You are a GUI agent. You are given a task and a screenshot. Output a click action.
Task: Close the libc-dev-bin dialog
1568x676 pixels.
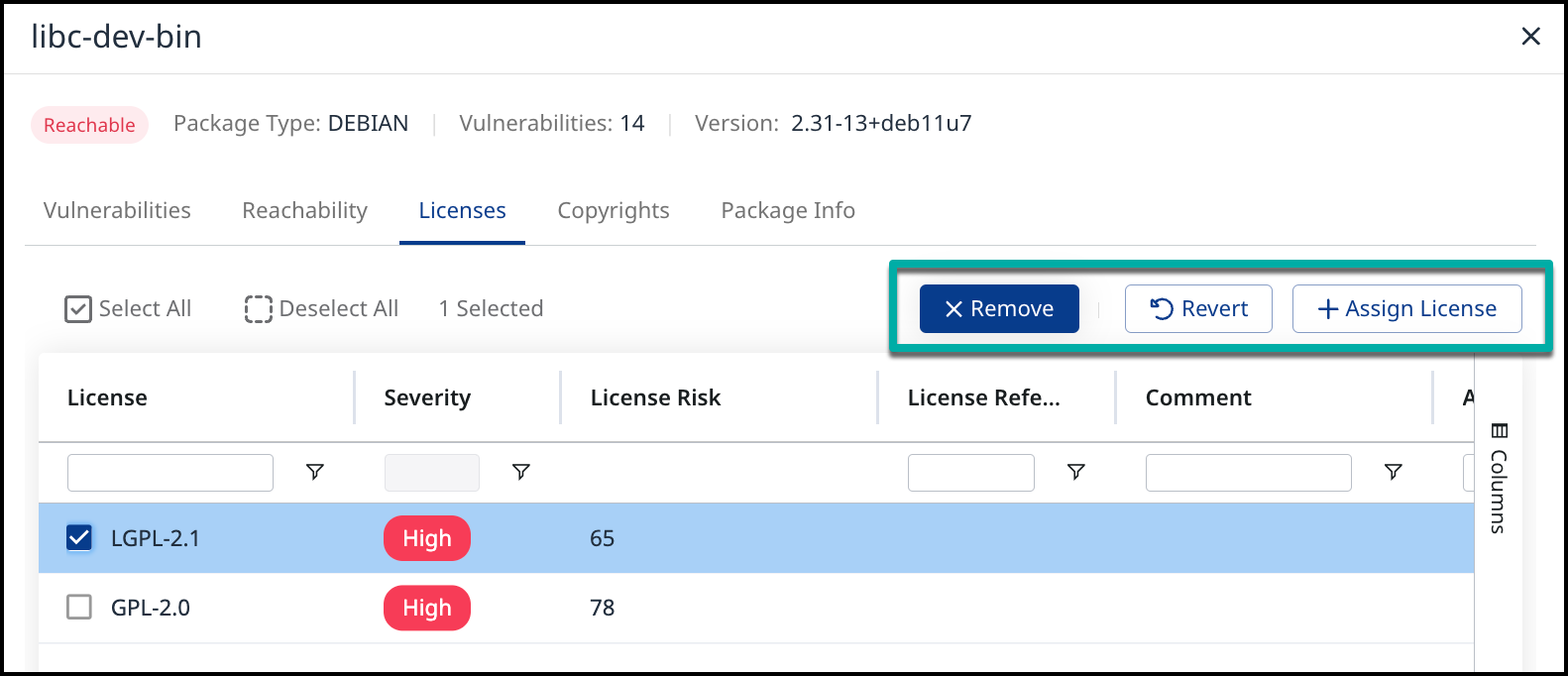[1530, 37]
